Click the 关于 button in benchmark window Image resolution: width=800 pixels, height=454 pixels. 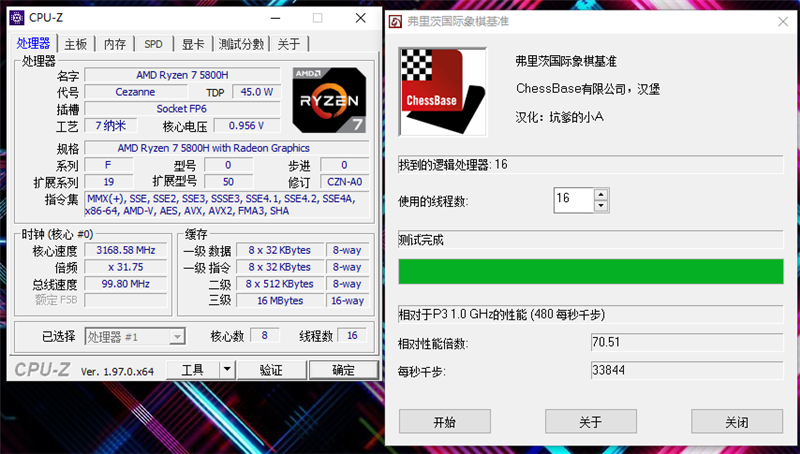point(591,422)
